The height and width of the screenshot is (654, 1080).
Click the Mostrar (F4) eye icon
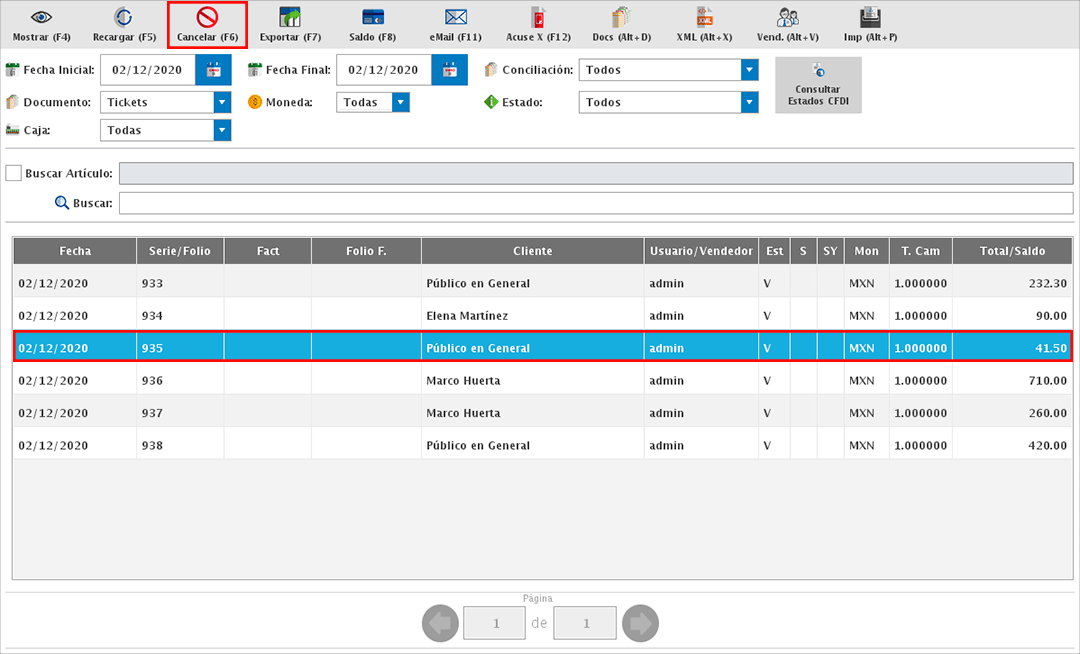(41, 17)
